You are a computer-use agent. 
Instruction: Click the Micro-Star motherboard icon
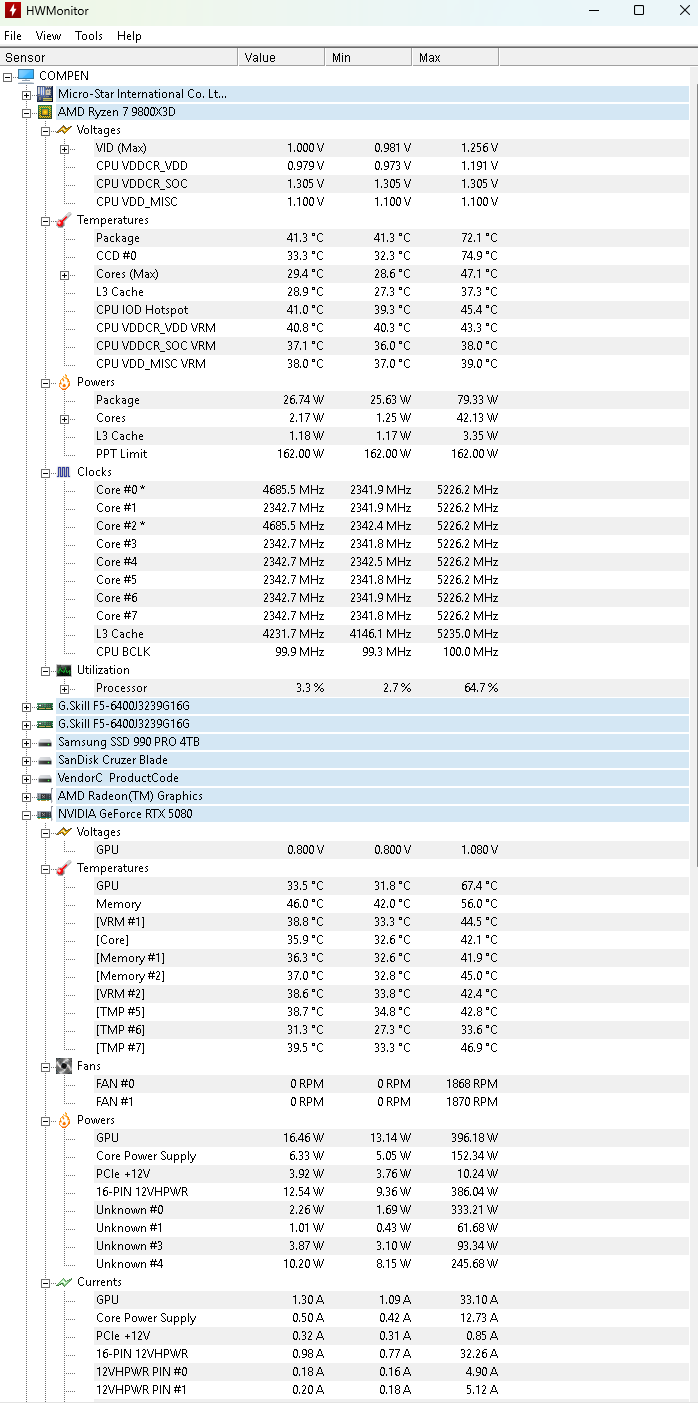(x=45, y=94)
